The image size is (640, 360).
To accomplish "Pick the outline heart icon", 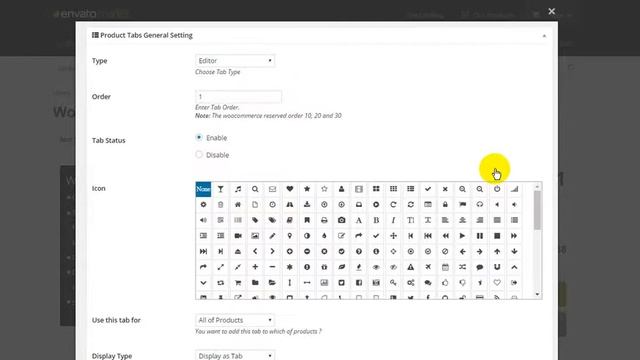I will coord(497,282).
